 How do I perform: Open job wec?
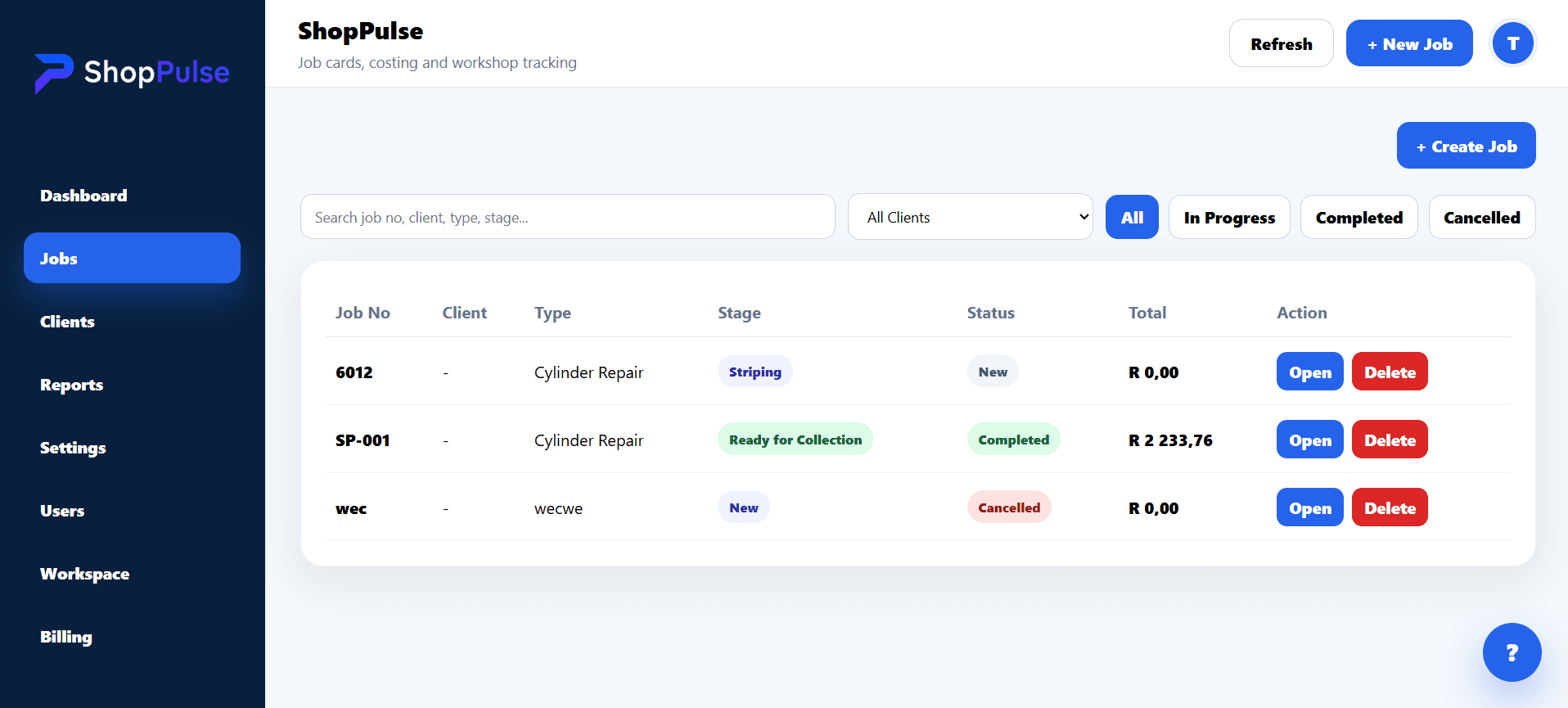[x=1309, y=507]
